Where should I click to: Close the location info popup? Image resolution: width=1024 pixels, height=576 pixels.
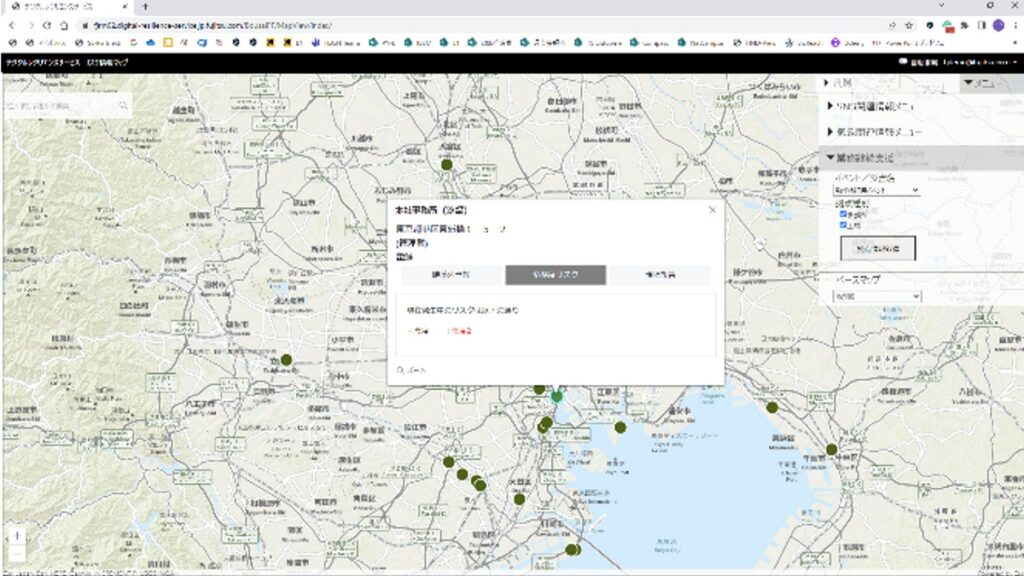click(712, 210)
